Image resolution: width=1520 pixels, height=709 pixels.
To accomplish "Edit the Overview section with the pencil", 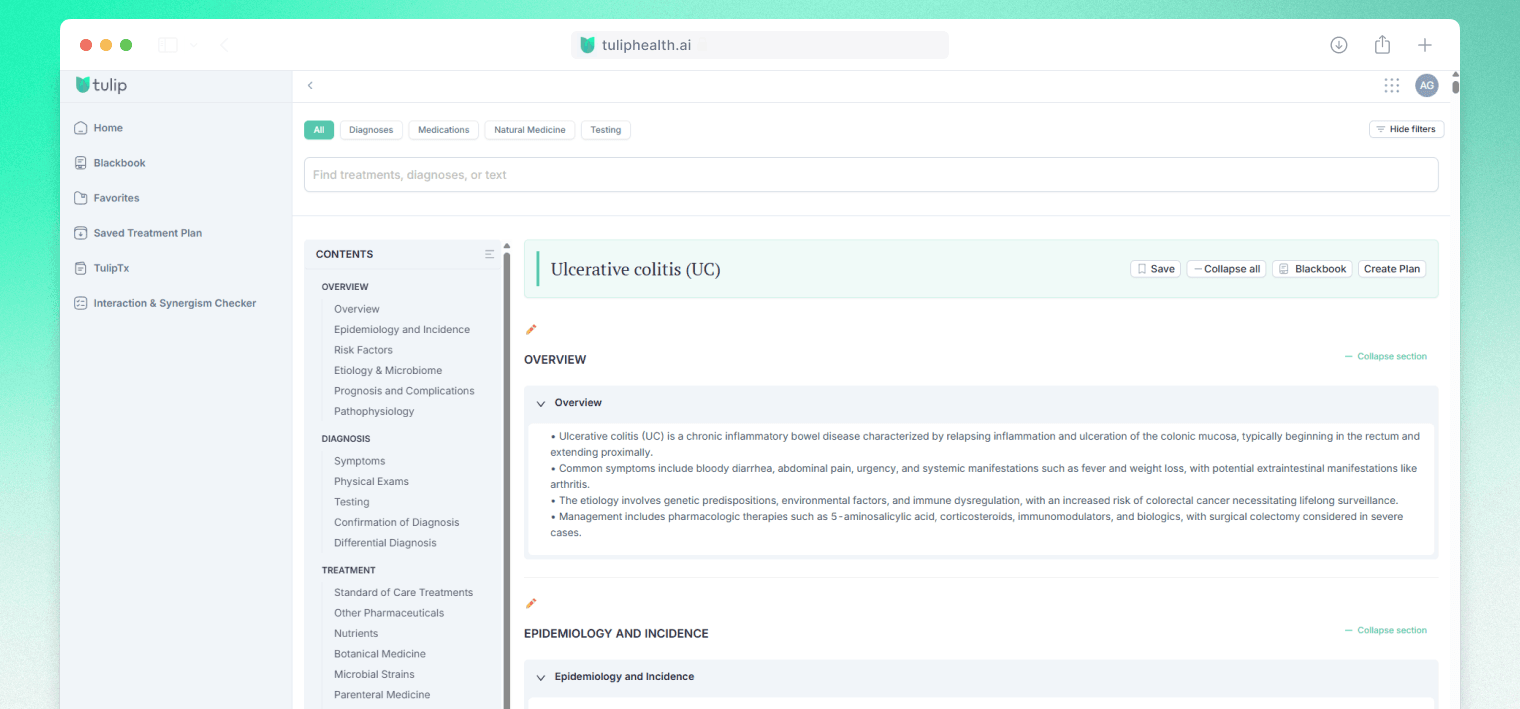I will tap(531, 330).
